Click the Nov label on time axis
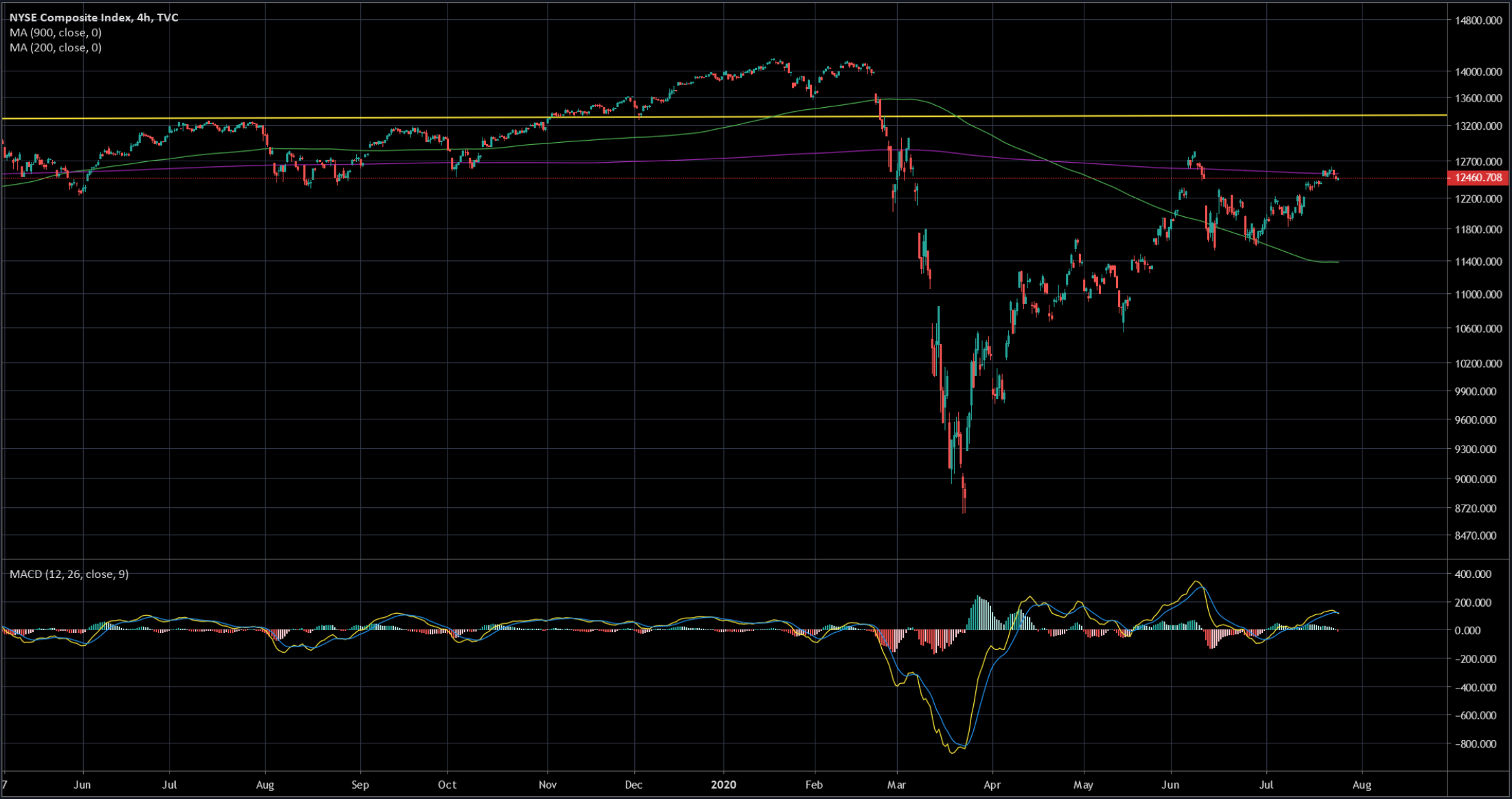The height and width of the screenshot is (799, 1512). coord(548,785)
